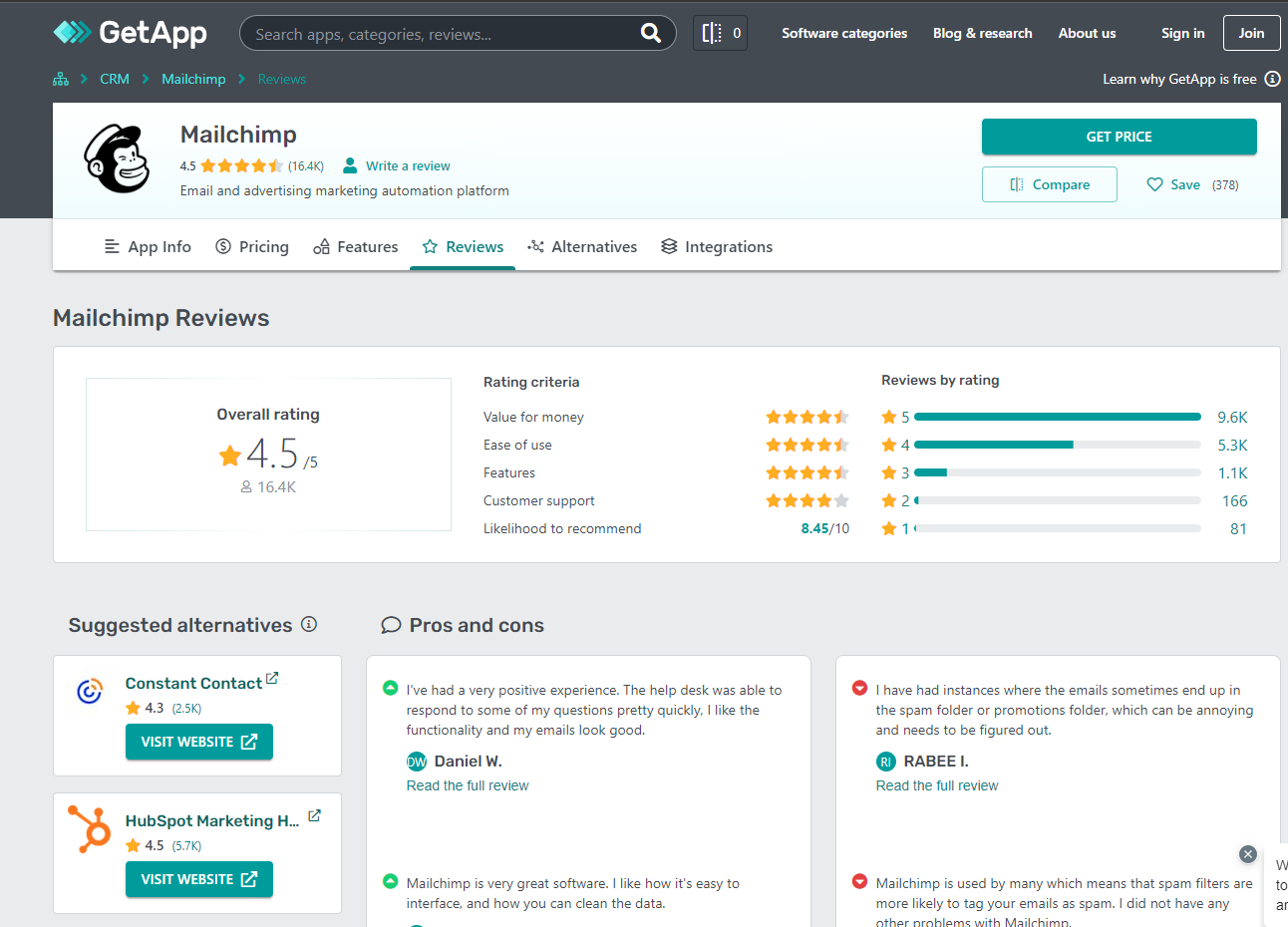Click Sign in
Image resolution: width=1288 pixels, height=927 pixels.
click(x=1182, y=33)
